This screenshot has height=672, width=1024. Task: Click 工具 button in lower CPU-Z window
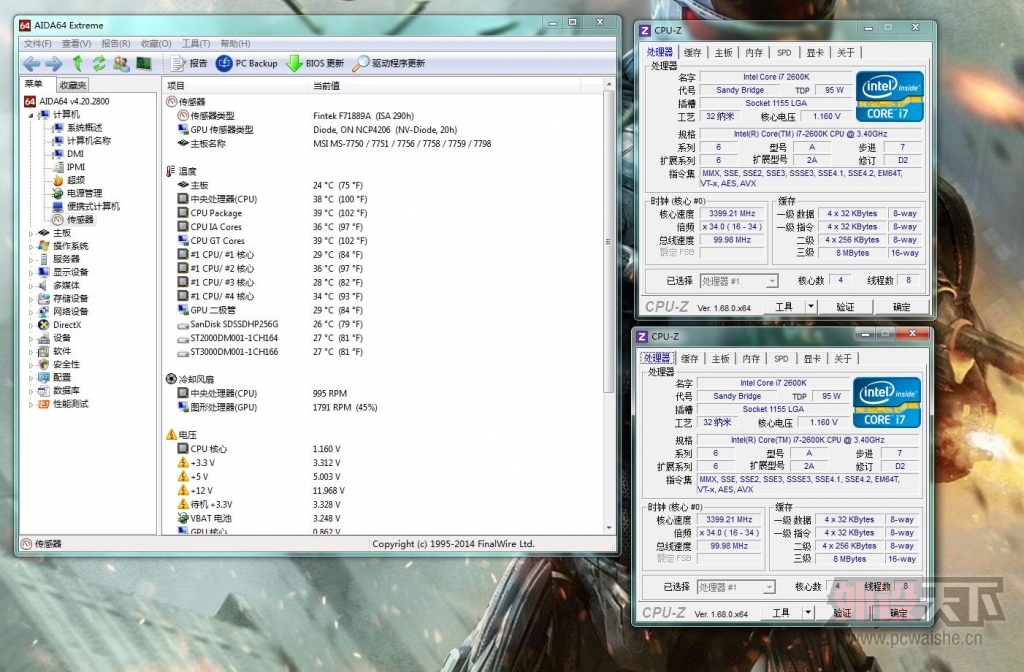pos(781,613)
